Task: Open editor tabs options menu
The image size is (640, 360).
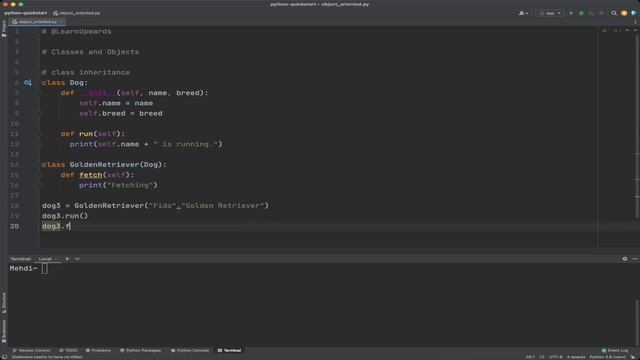Action: tap(635, 22)
